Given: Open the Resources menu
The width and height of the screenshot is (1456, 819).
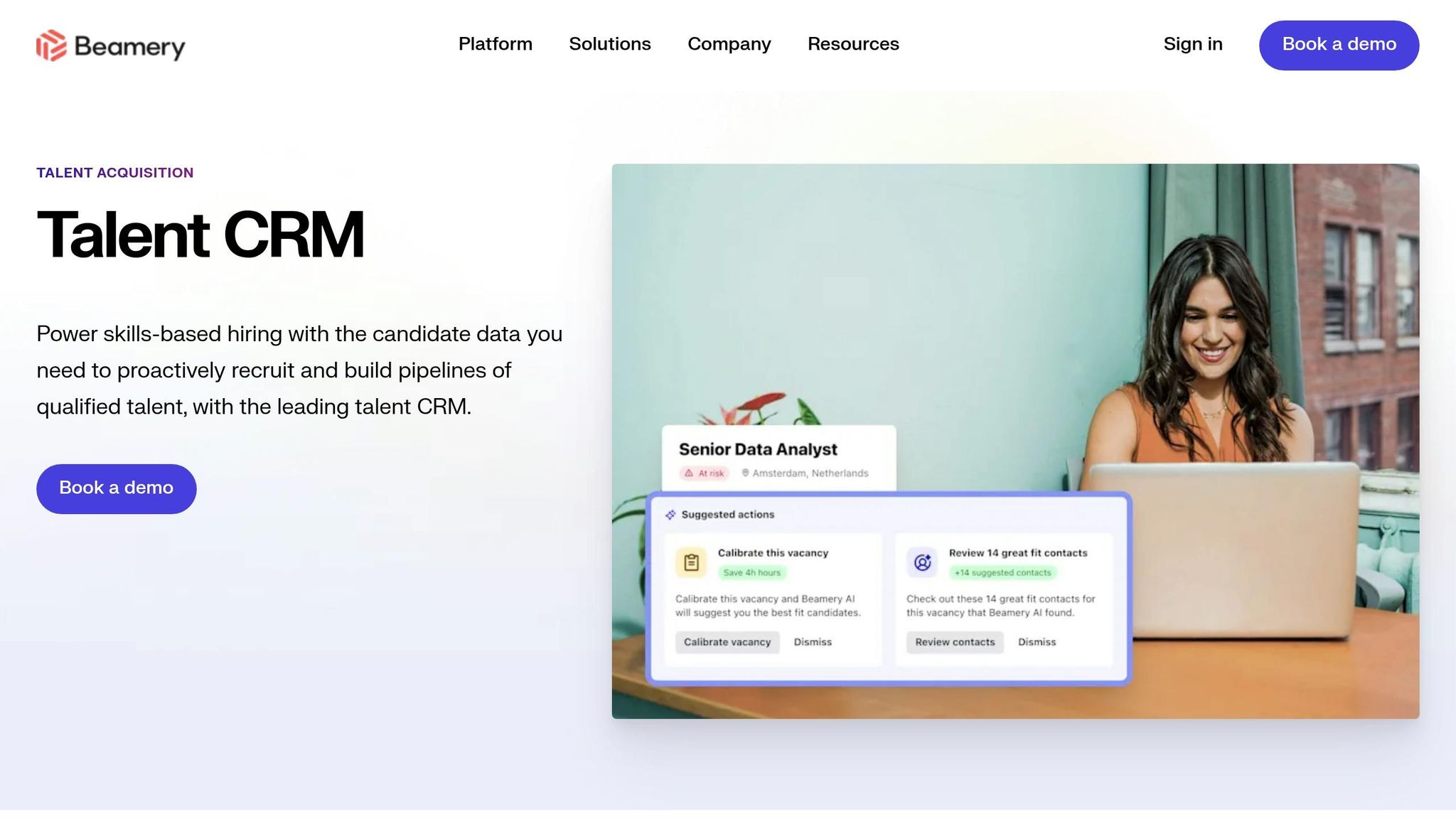Looking at the screenshot, I should click(853, 44).
